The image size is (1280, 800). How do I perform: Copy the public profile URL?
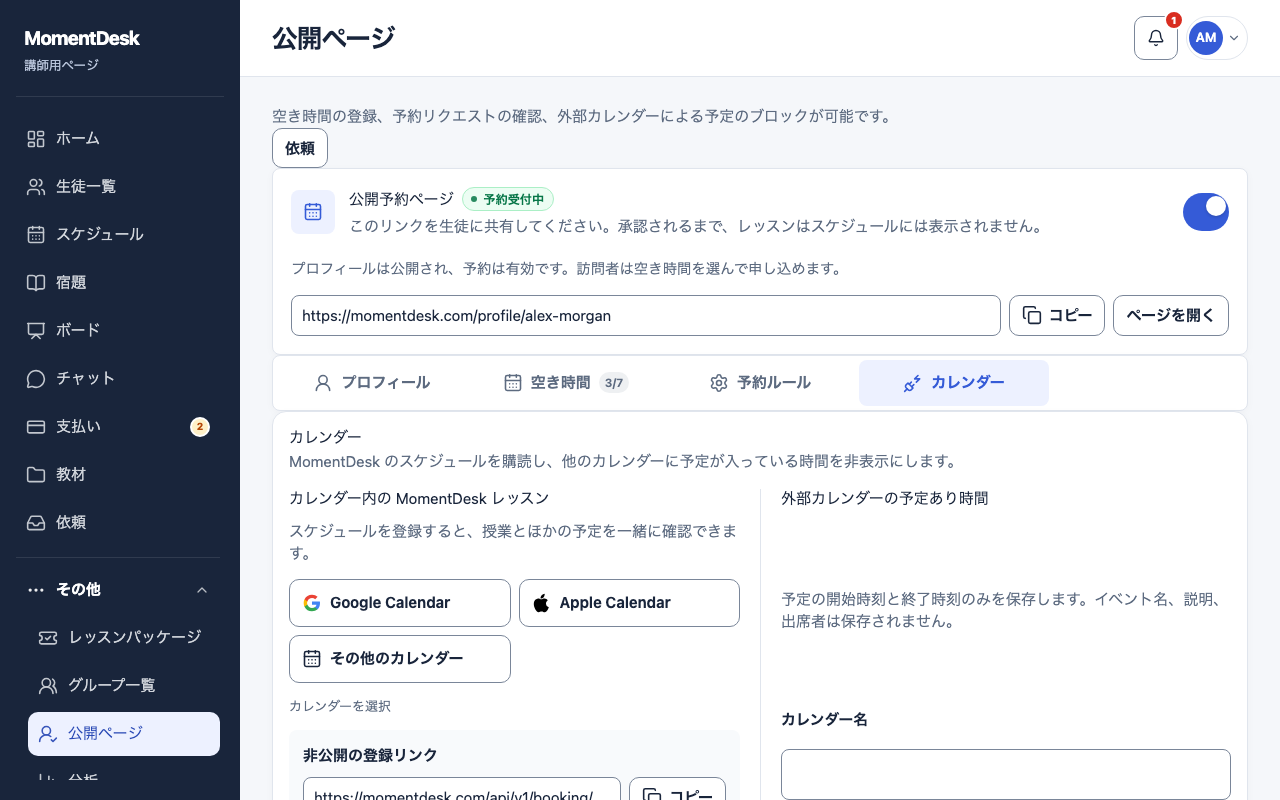1057,315
